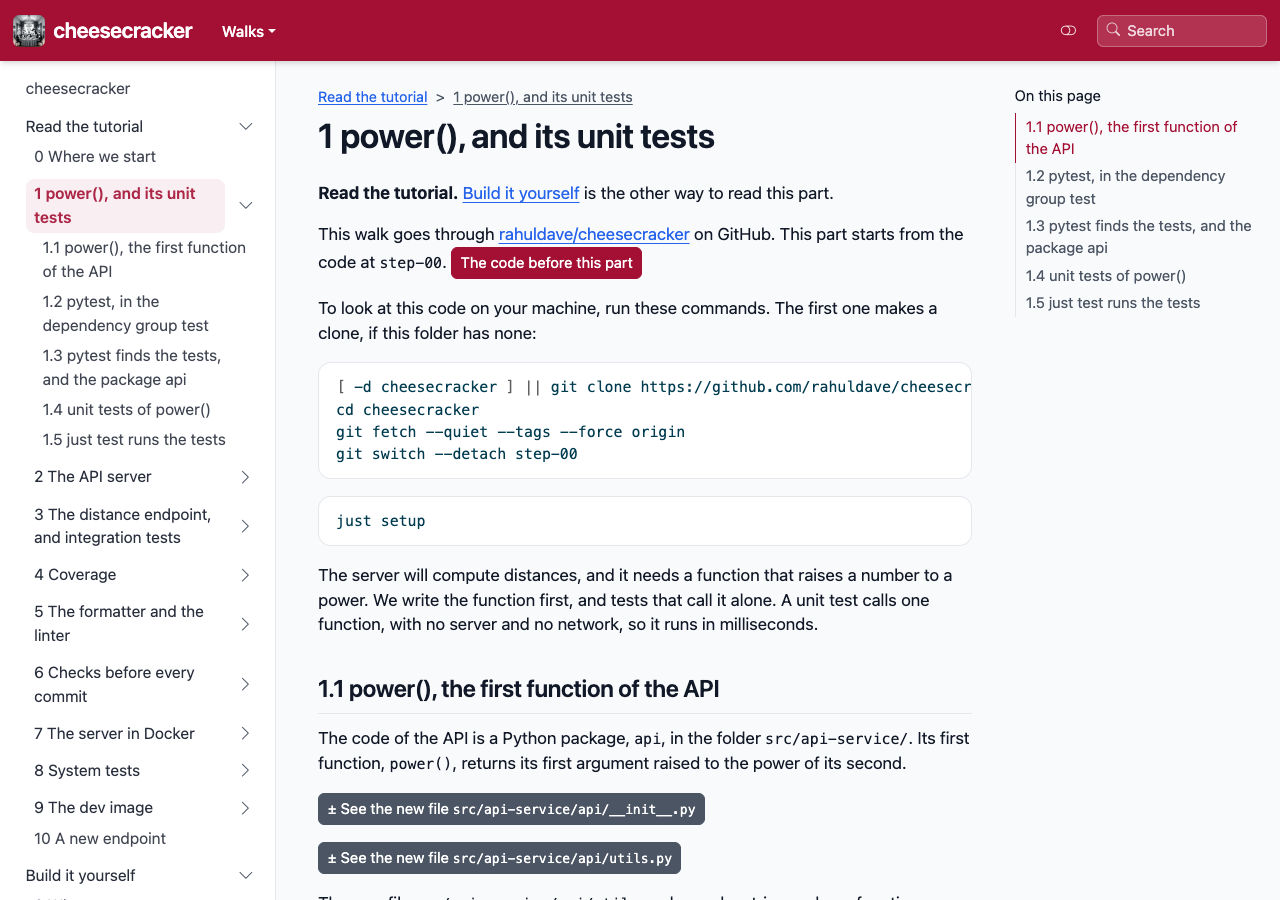
Task: Expand '7 The server in Docker' chevron
Action: [x=246, y=733]
